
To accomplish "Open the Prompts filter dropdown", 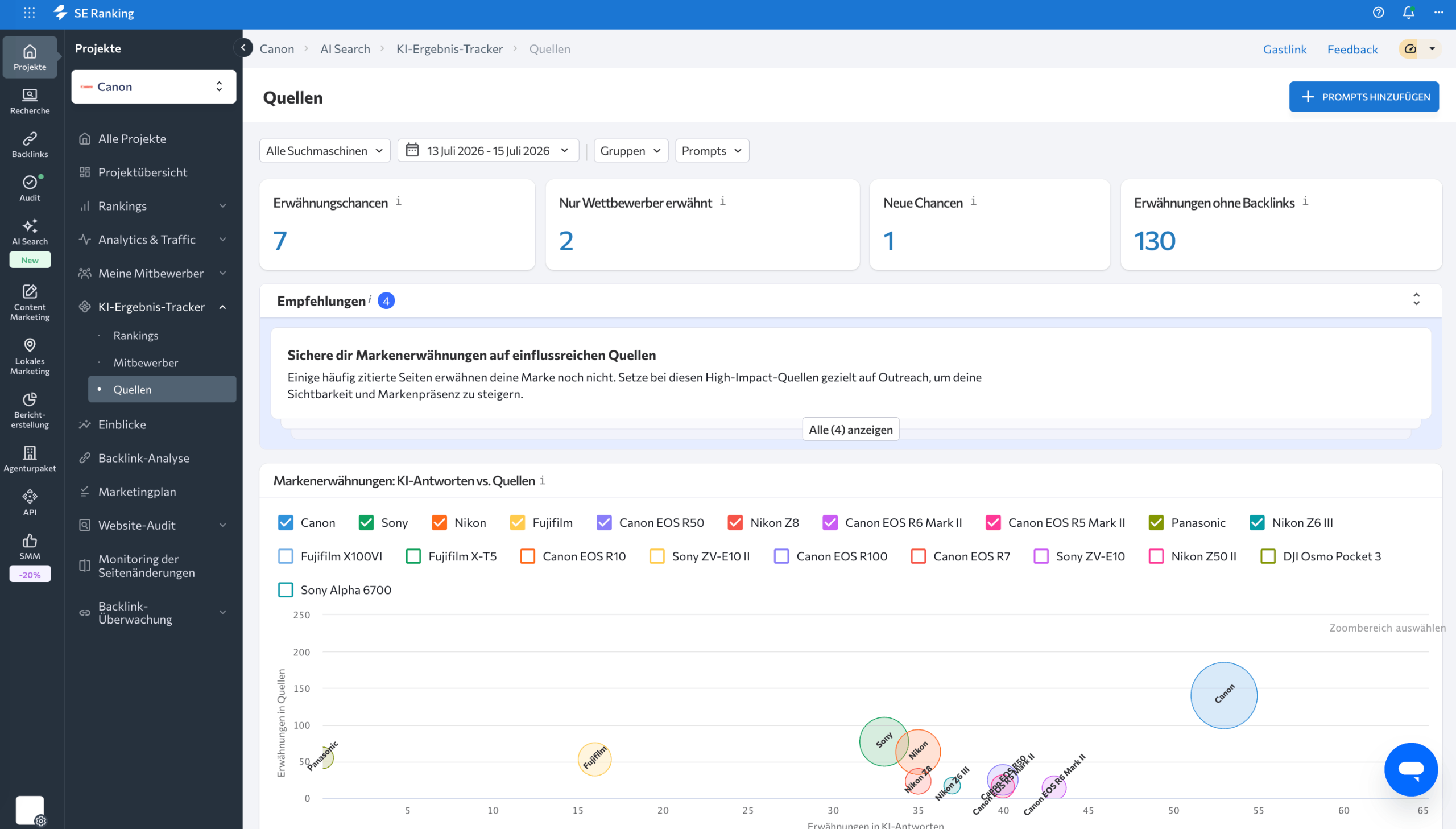I will pos(712,150).
